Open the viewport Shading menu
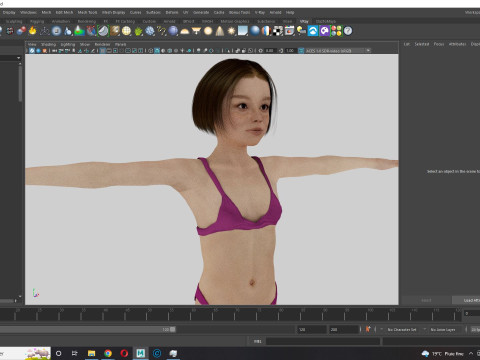This screenshot has height=360, width=480. [x=48, y=44]
